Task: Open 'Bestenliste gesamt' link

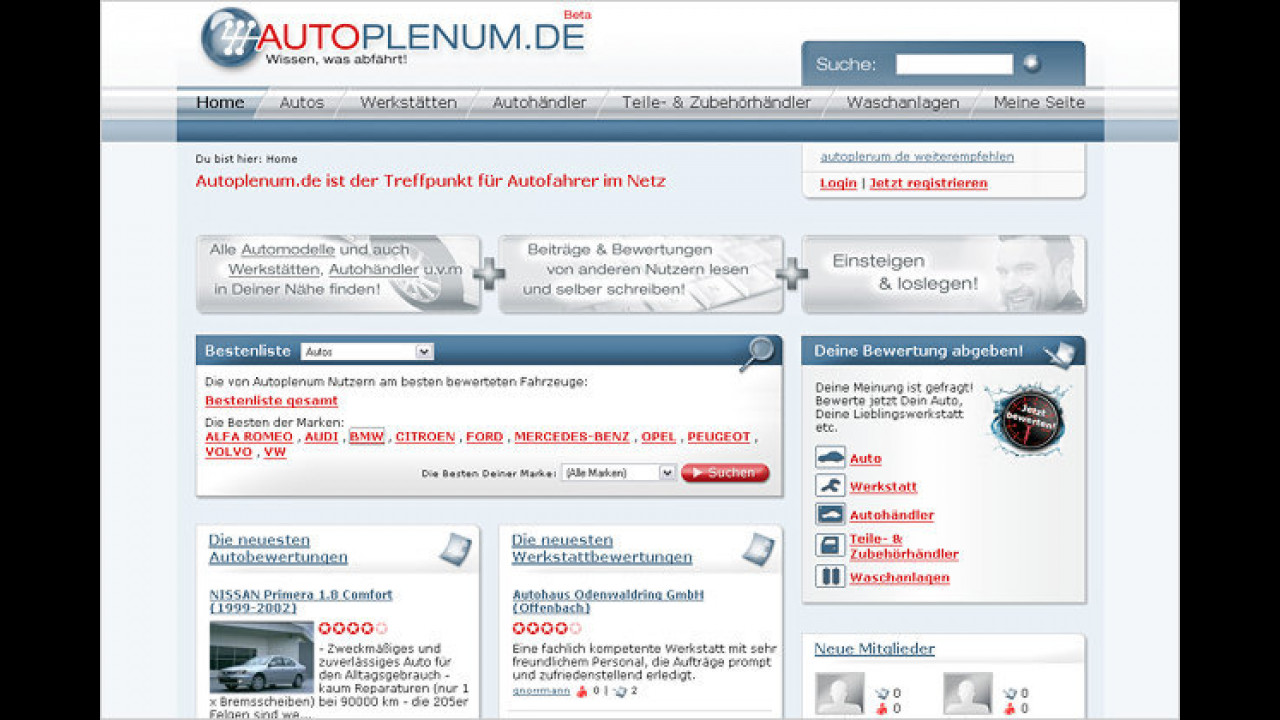Action: coord(270,401)
